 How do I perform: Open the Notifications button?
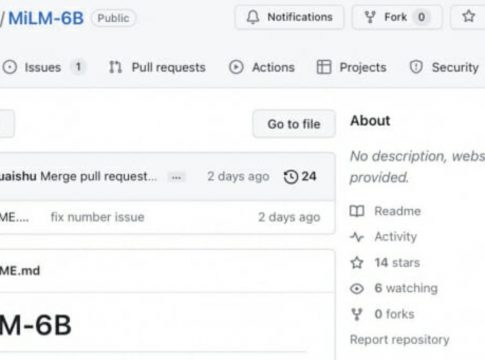point(289,17)
